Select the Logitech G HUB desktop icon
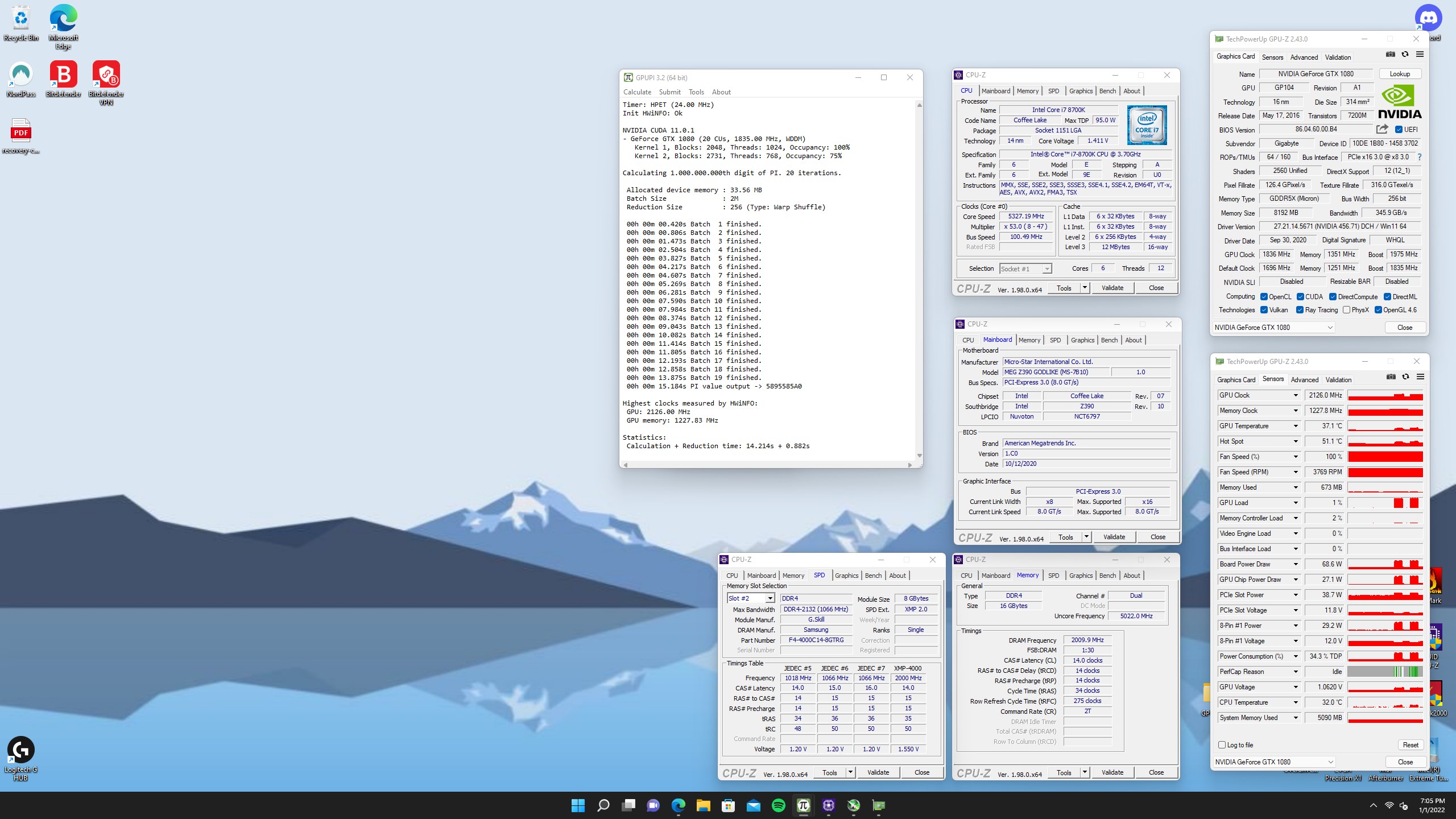 (21, 759)
